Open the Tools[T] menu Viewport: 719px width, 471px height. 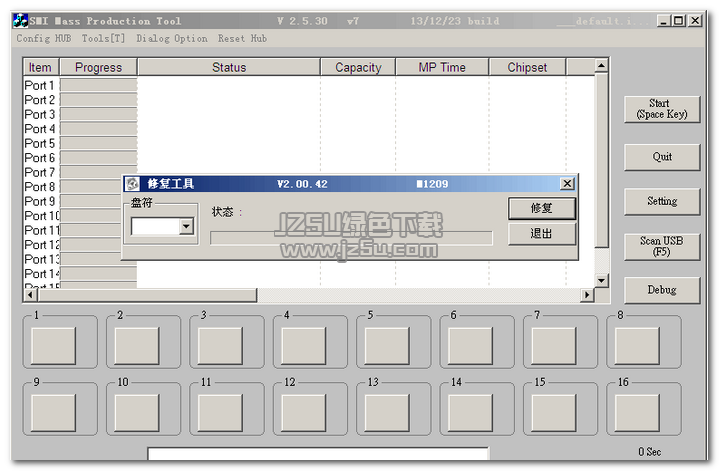click(103, 39)
